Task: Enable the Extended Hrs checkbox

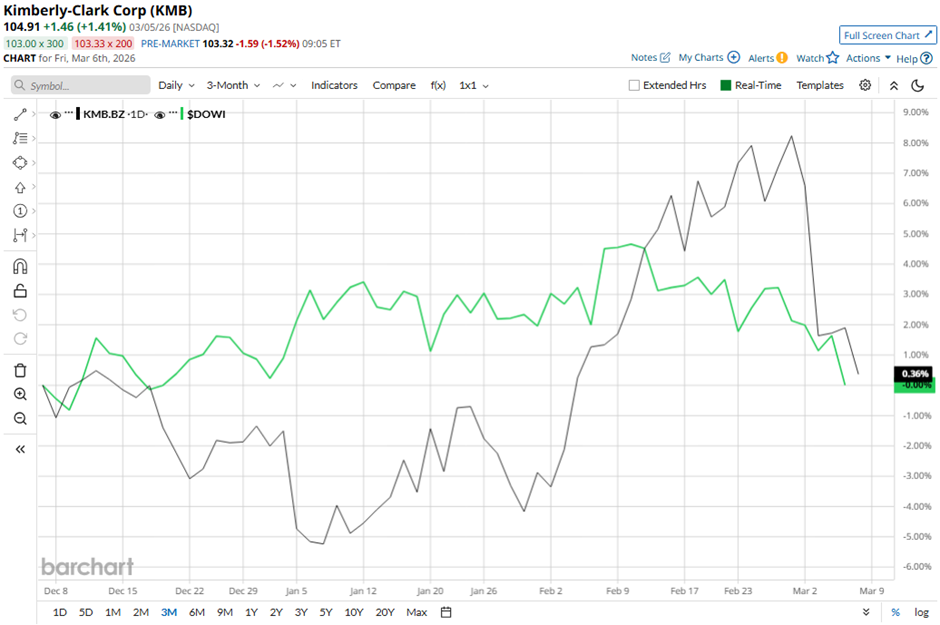Action: click(634, 85)
